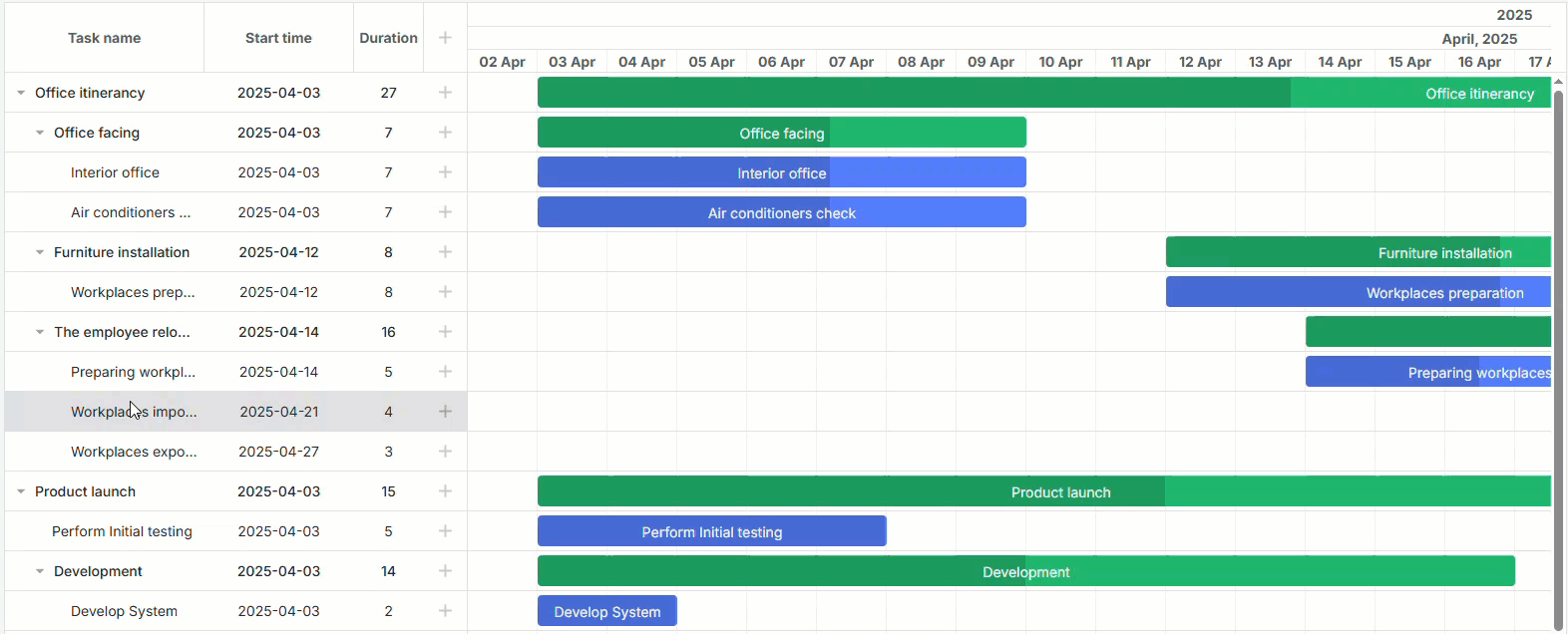This screenshot has width=1568, height=634.
Task: Click the plus icon in Product launch row
Action: click(445, 491)
